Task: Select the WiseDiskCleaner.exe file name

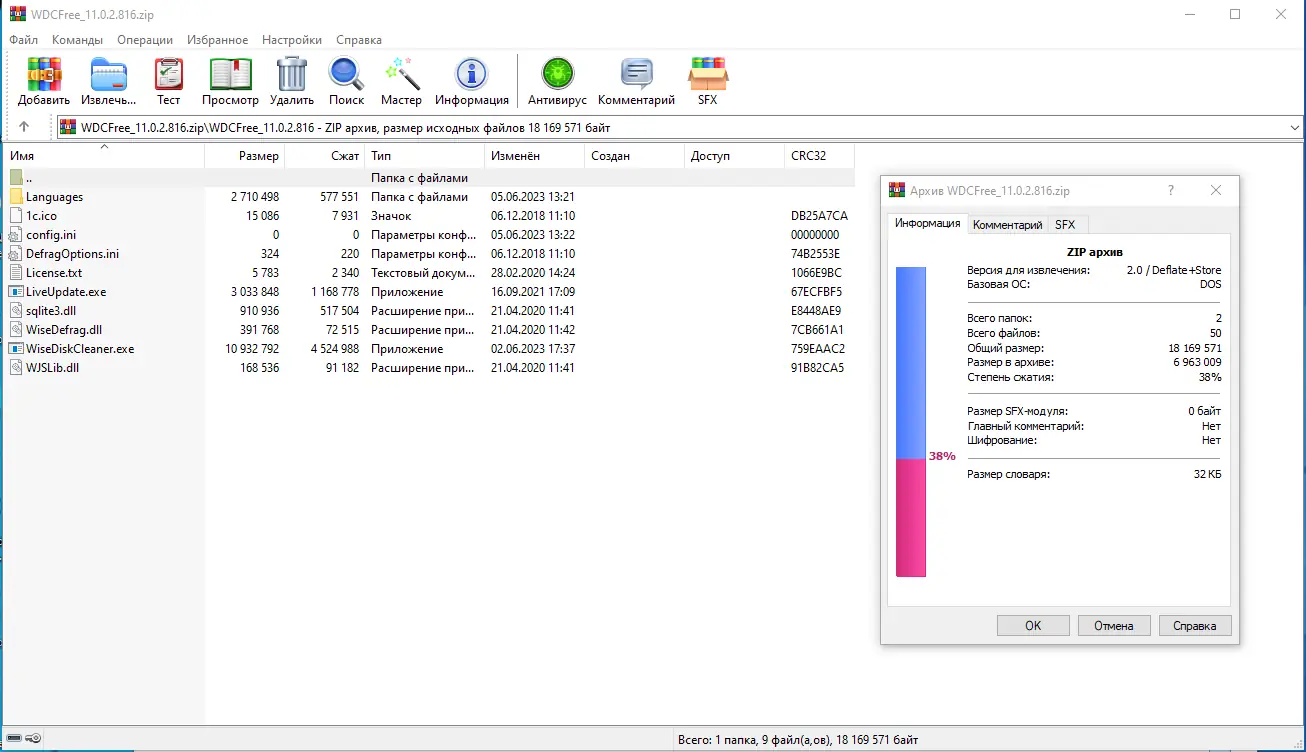Action: (x=80, y=349)
